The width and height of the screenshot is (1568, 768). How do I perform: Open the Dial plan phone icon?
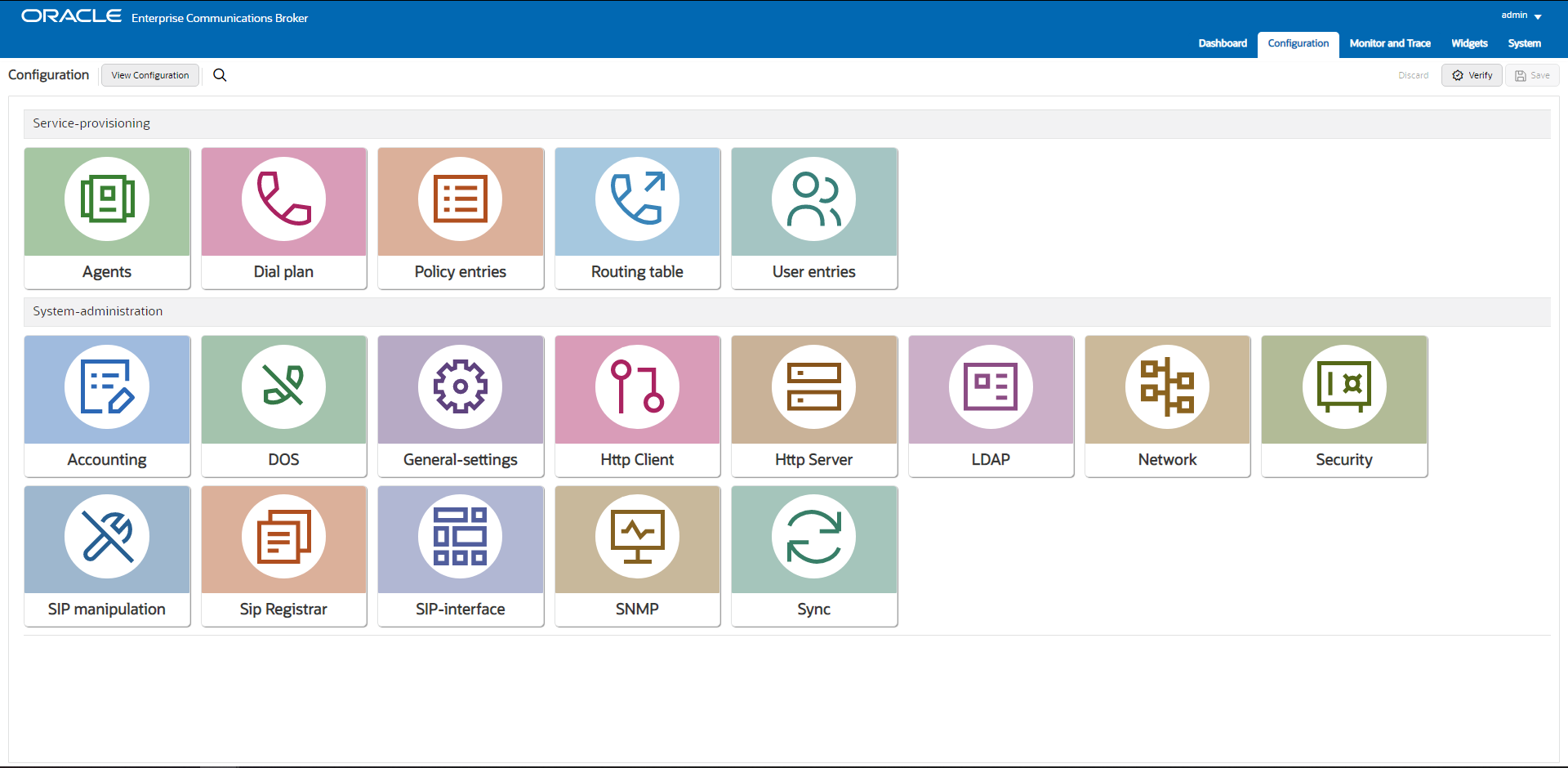283,199
